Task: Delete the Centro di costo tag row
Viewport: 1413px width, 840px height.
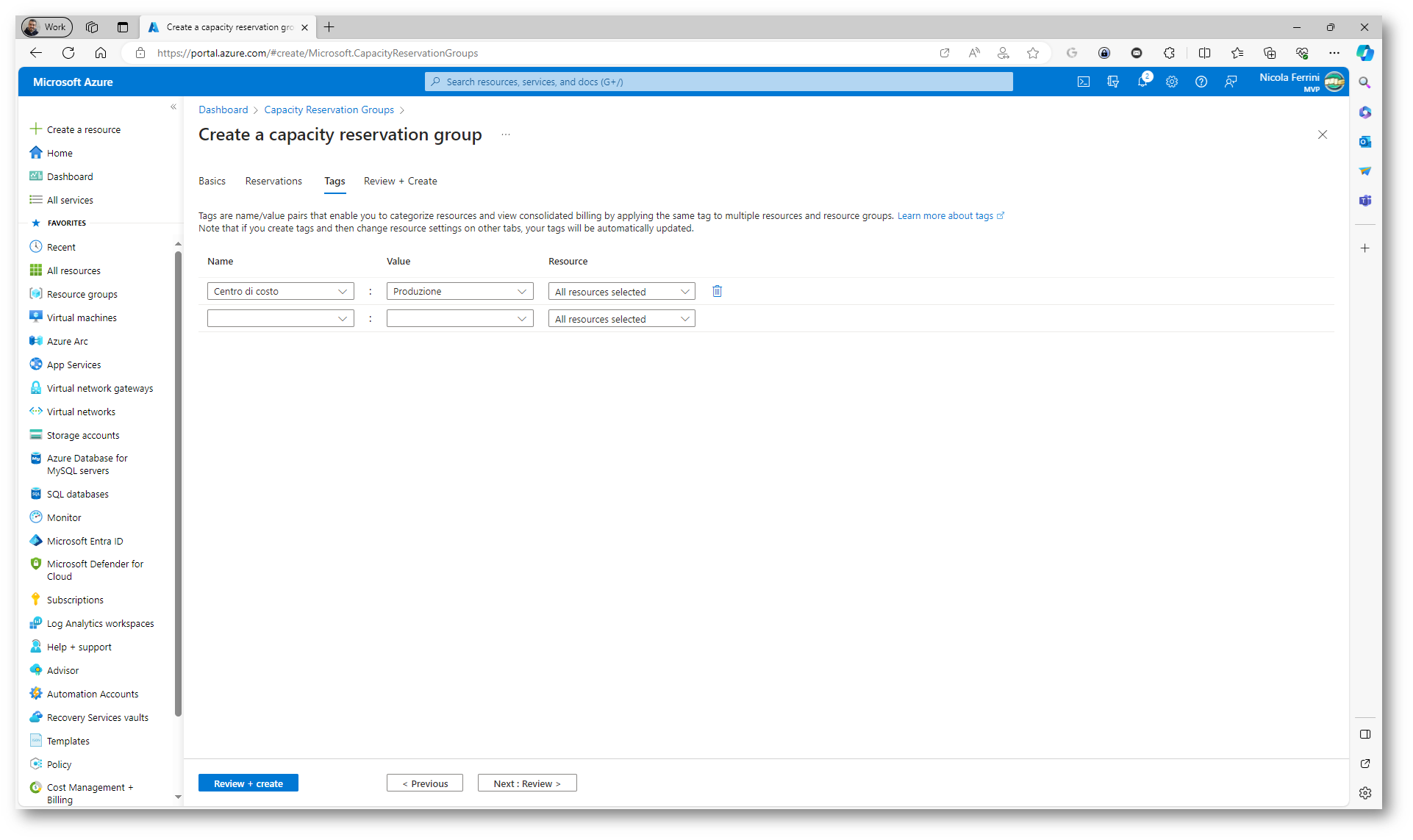Action: [x=717, y=291]
